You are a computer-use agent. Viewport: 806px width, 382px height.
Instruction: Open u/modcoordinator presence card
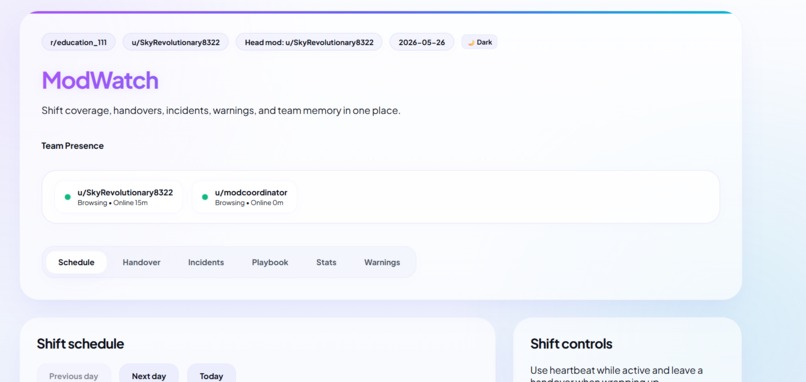245,197
